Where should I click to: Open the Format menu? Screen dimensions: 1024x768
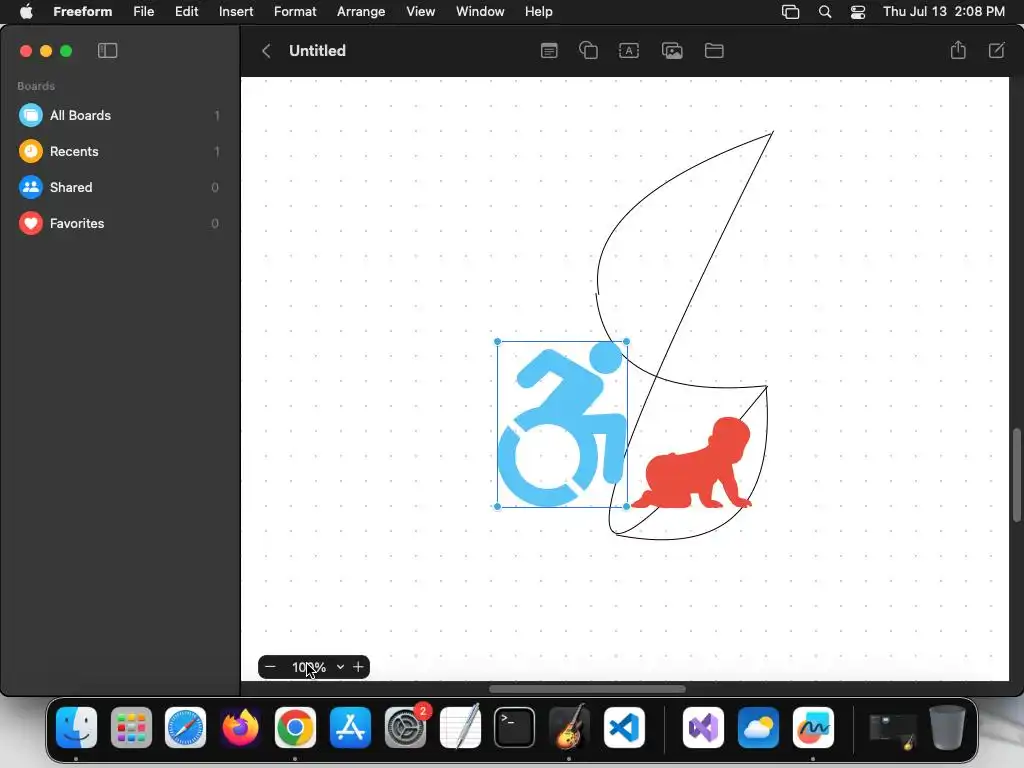pyautogui.click(x=295, y=12)
